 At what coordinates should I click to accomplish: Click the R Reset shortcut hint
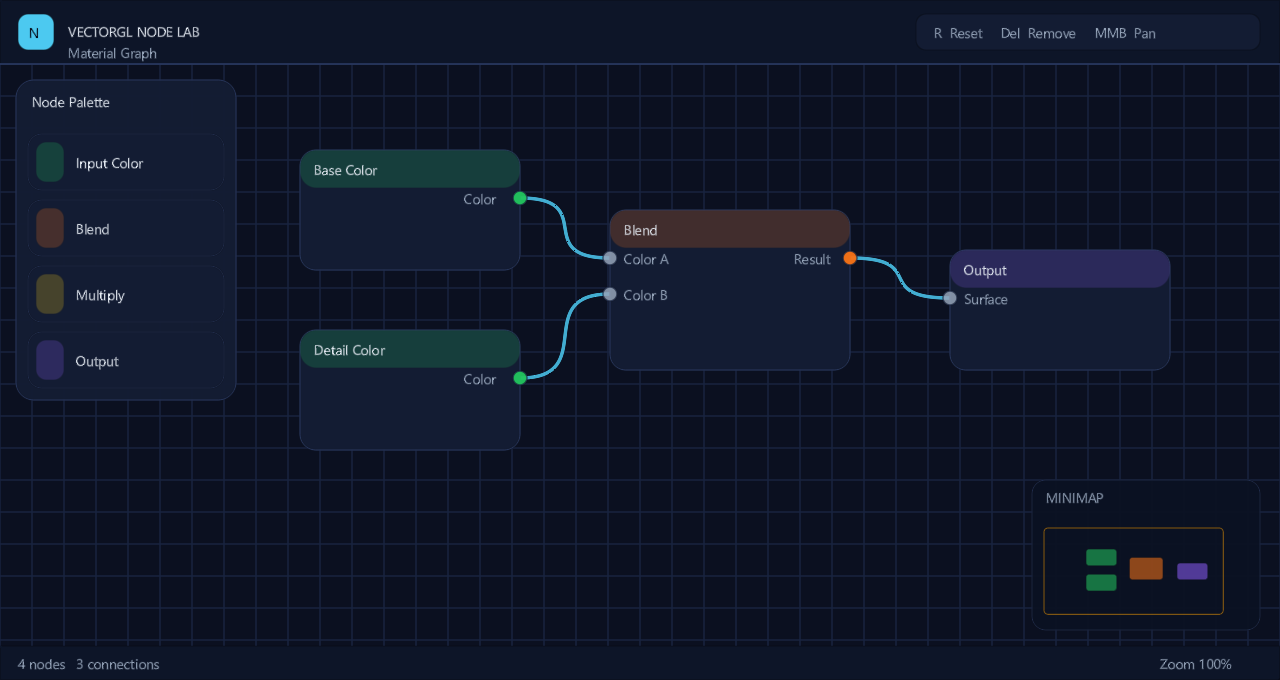(958, 33)
